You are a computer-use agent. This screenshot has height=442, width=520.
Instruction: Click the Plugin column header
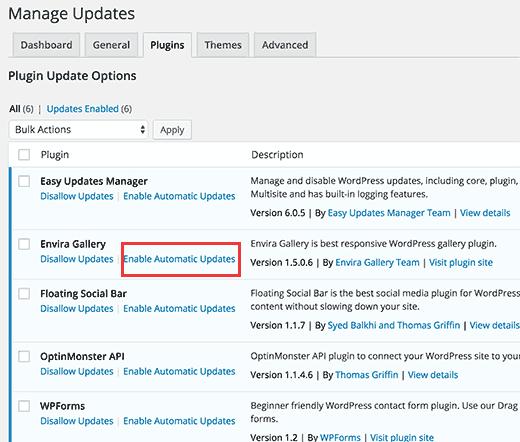click(x=55, y=155)
